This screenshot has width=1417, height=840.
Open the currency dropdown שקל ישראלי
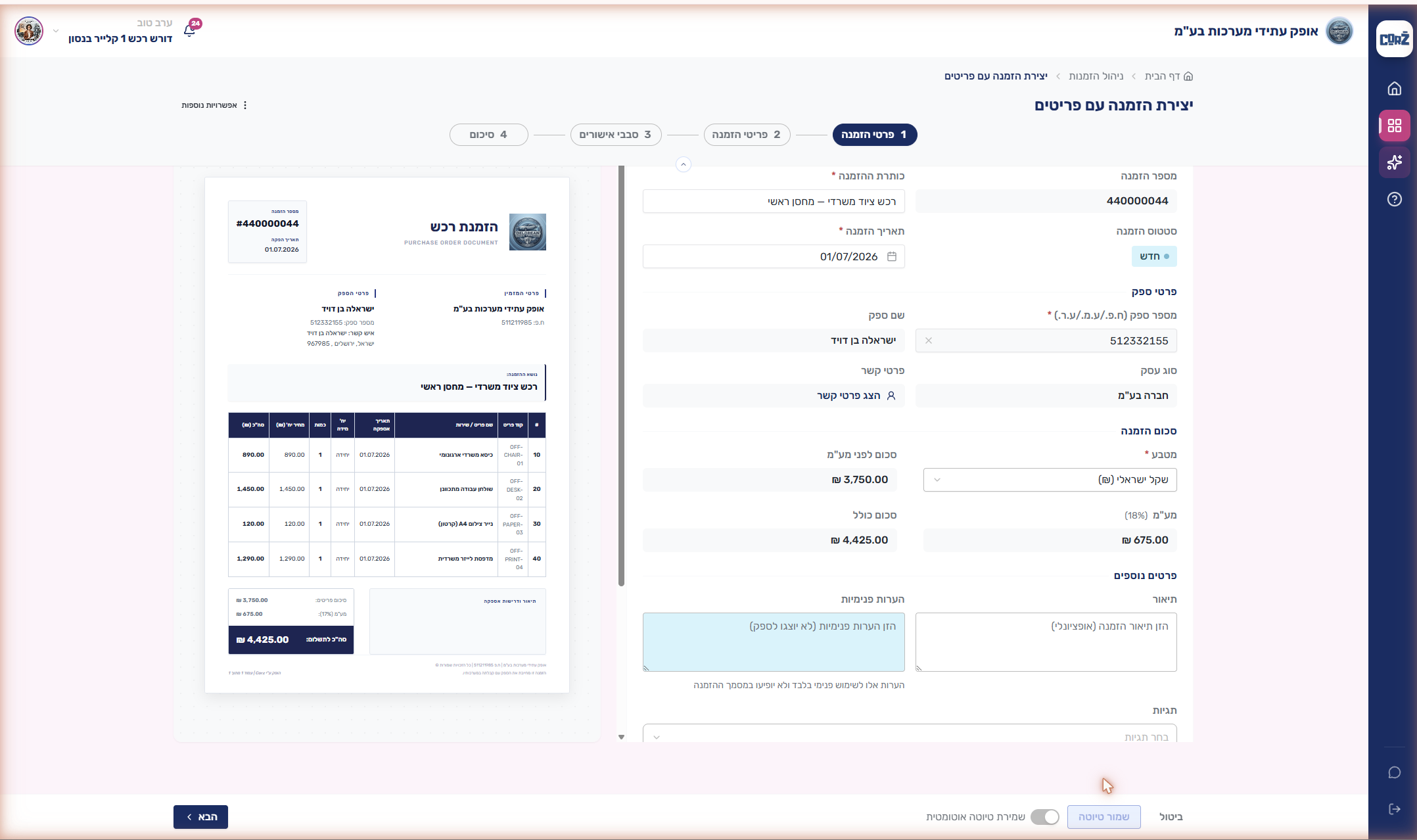1050,480
